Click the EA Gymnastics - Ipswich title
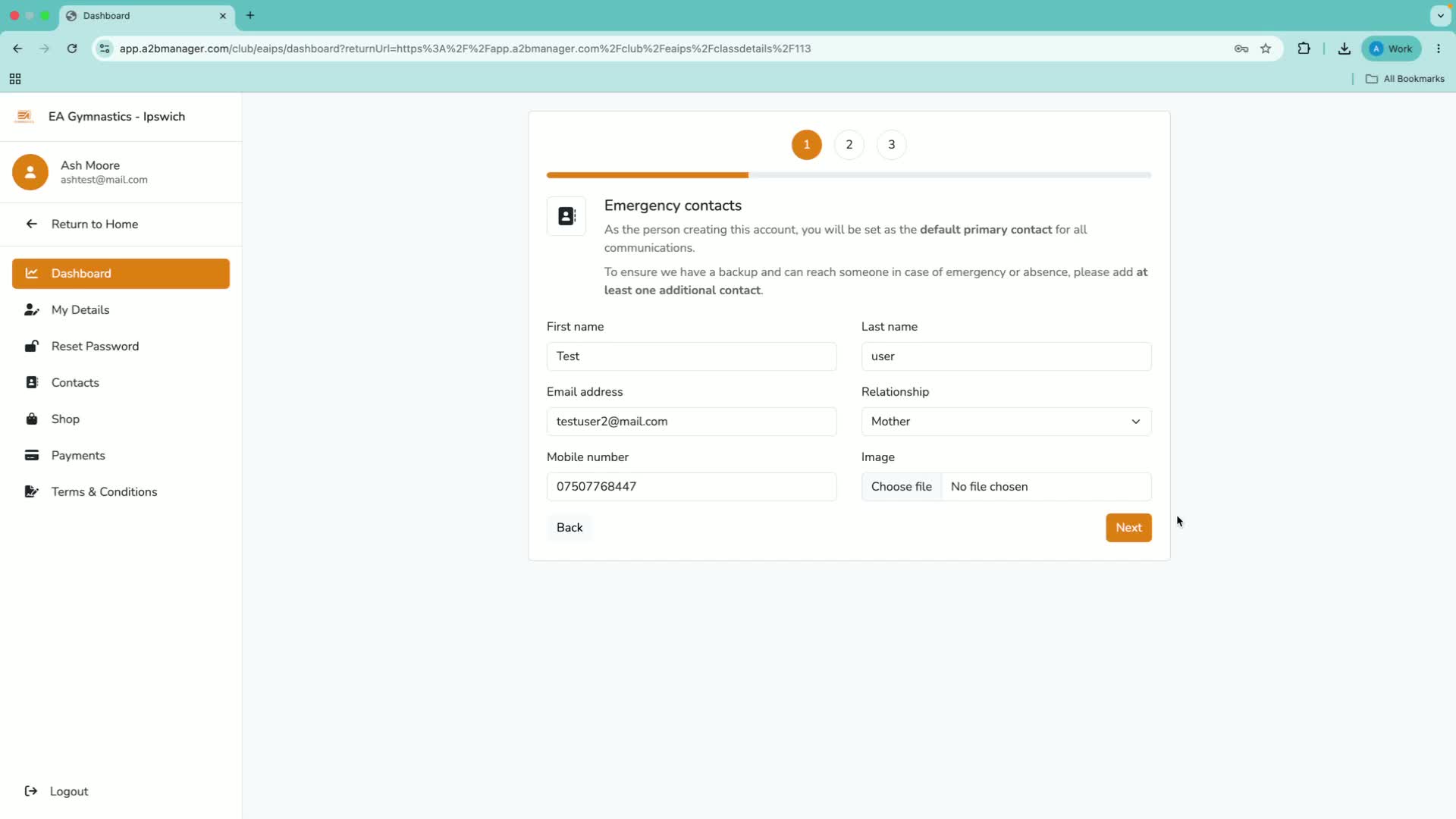1456x819 pixels. [117, 117]
